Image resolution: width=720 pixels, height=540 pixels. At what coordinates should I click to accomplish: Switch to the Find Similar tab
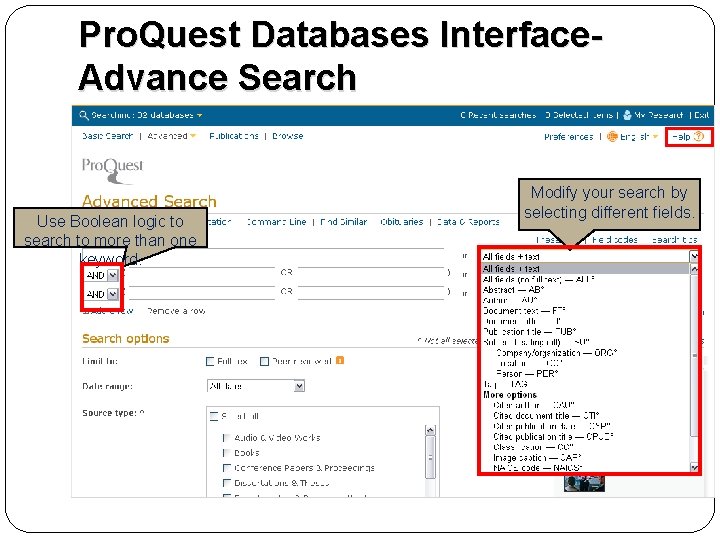(x=343, y=222)
